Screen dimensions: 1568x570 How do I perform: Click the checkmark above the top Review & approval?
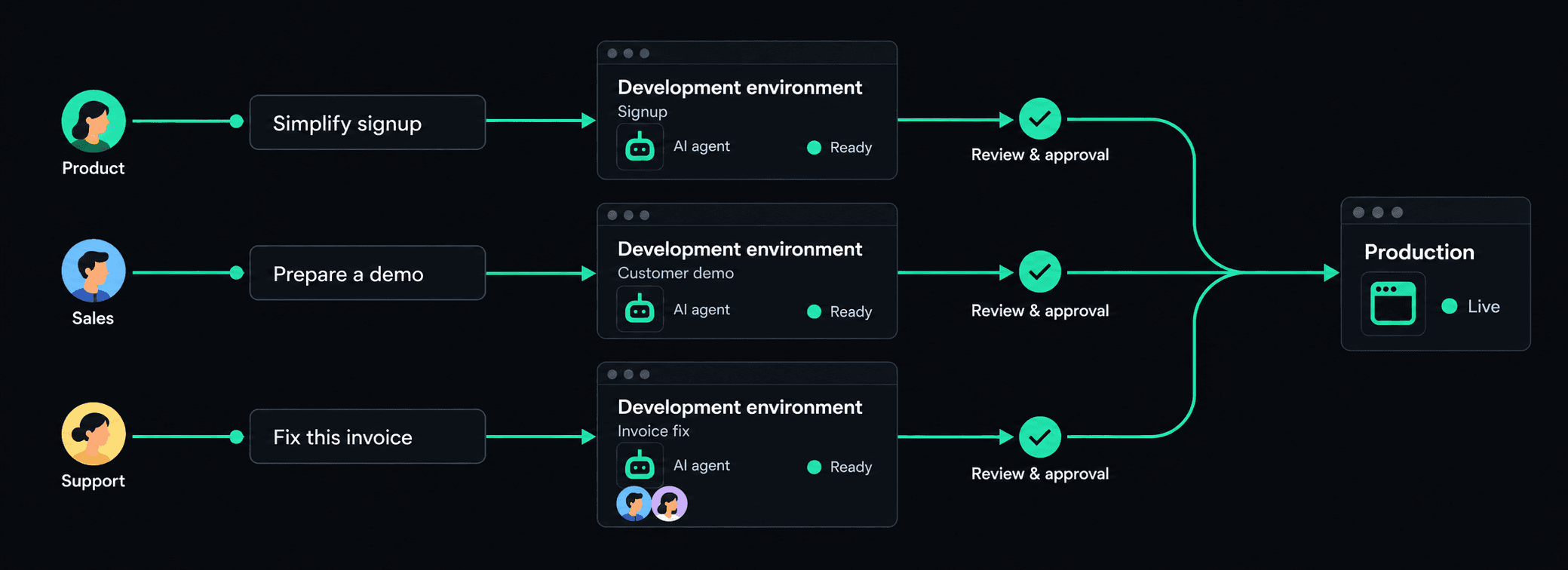(1040, 119)
